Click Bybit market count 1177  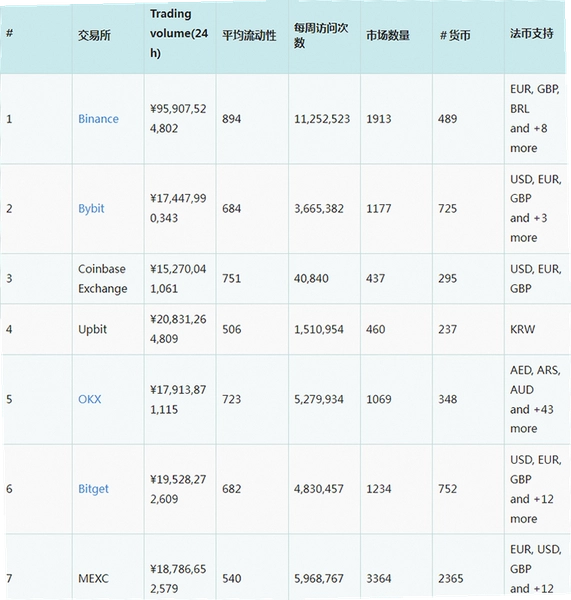coord(378,209)
